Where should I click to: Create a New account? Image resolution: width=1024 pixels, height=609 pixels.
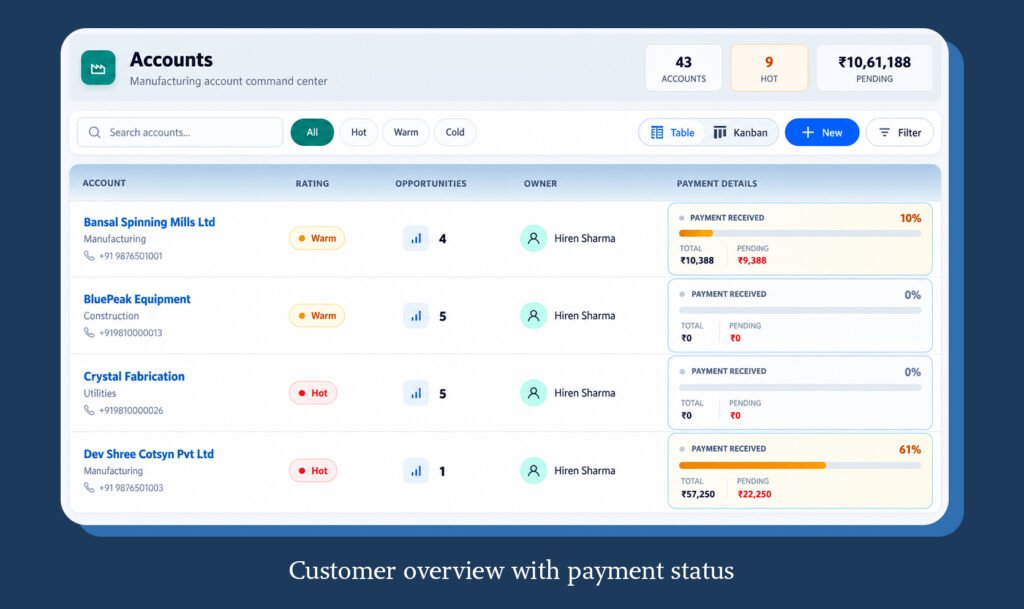tap(822, 133)
